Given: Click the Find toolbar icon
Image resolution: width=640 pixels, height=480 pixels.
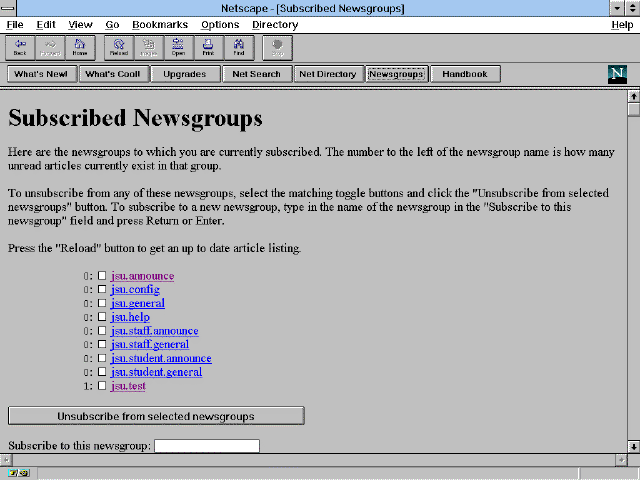Looking at the screenshot, I should (x=239, y=48).
